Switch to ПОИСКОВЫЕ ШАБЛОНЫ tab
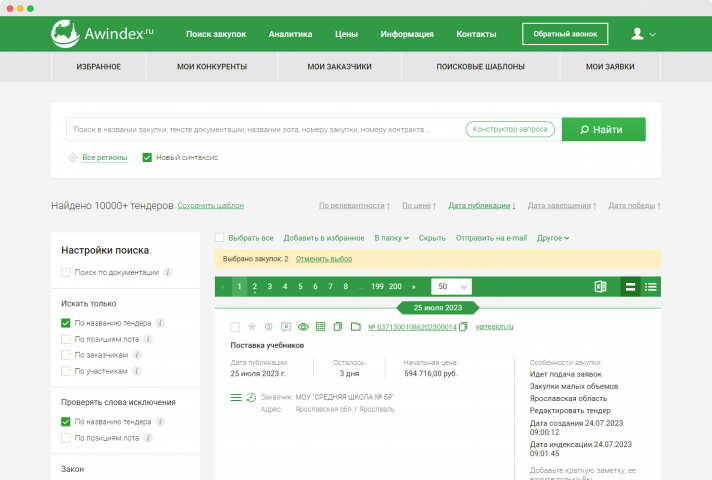This screenshot has height=480, width=712. [480, 67]
